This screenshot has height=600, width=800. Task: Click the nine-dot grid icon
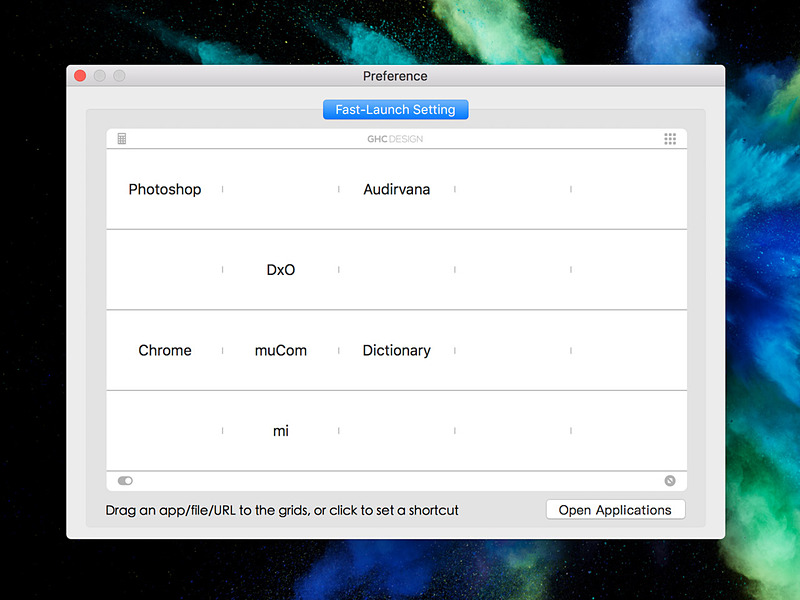coord(670,139)
